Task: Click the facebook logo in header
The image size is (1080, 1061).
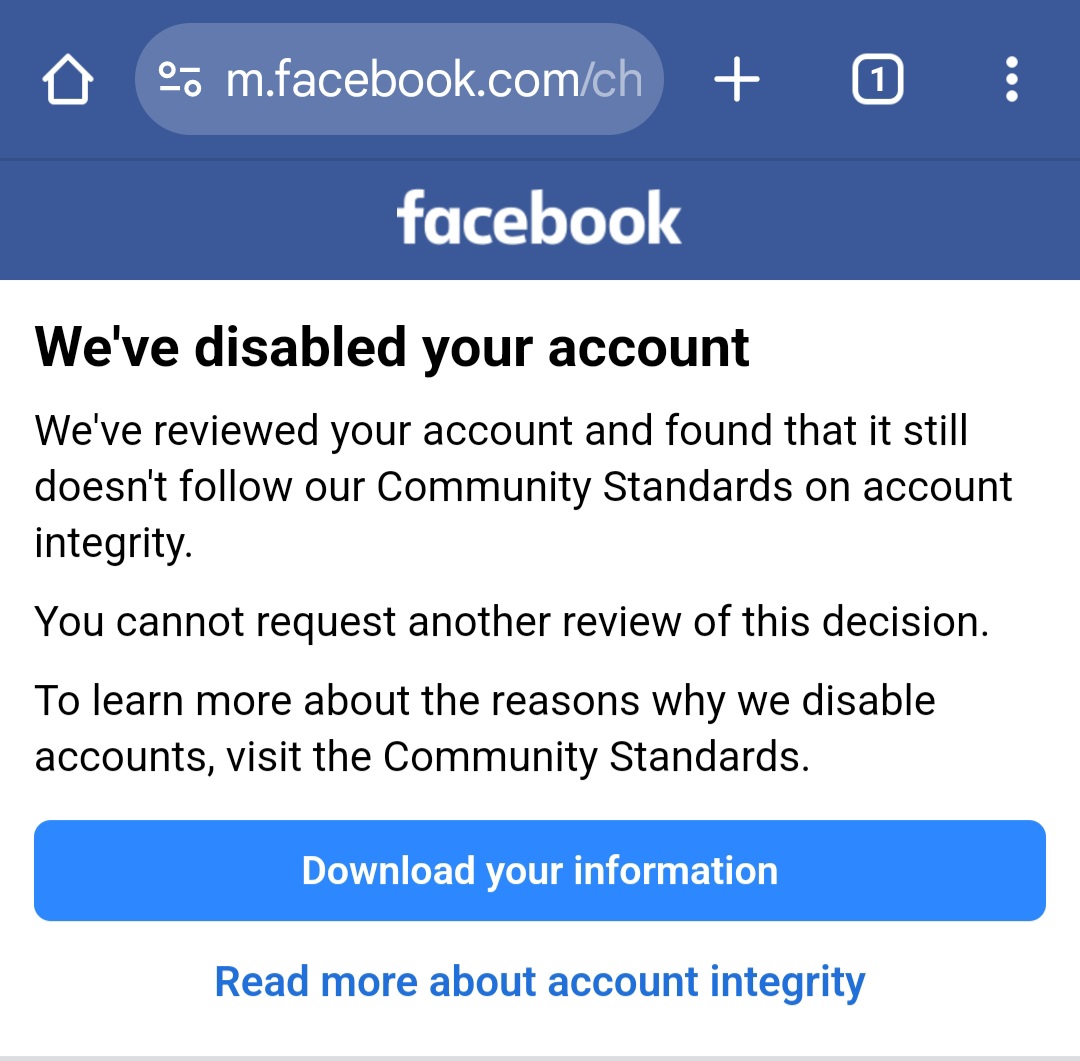Action: [x=539, y=218]
